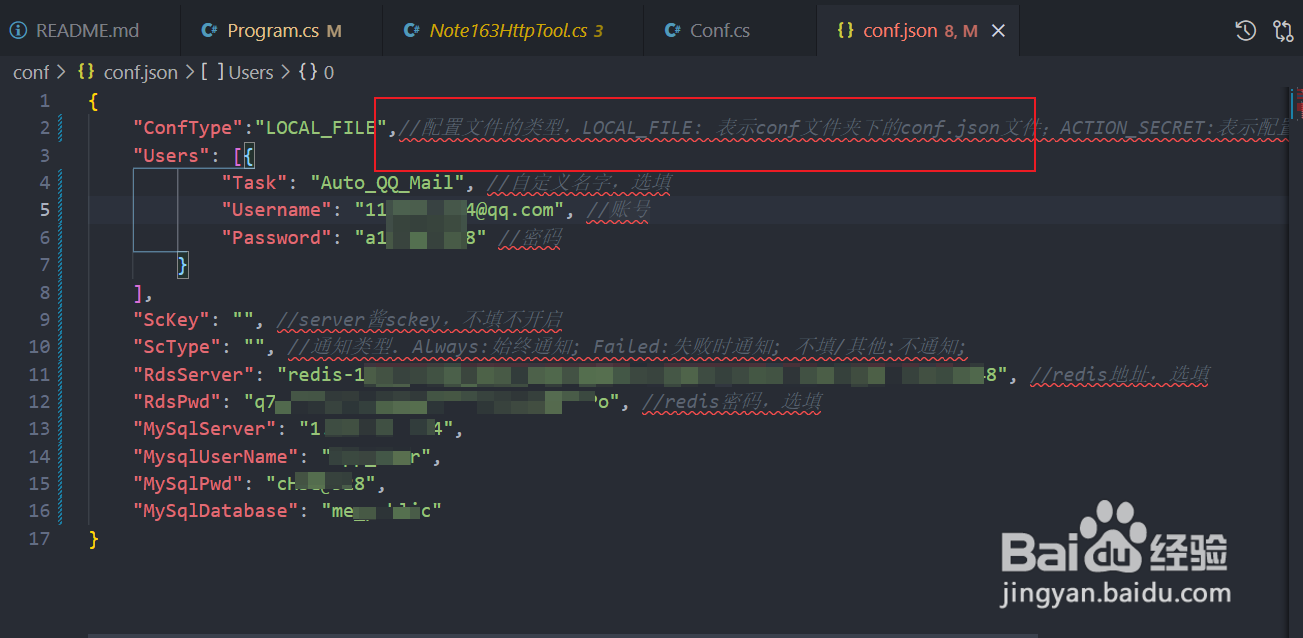Click the "LOCAL_FILE" value
The image size is (1303, 638).
[x=322, y=128]
